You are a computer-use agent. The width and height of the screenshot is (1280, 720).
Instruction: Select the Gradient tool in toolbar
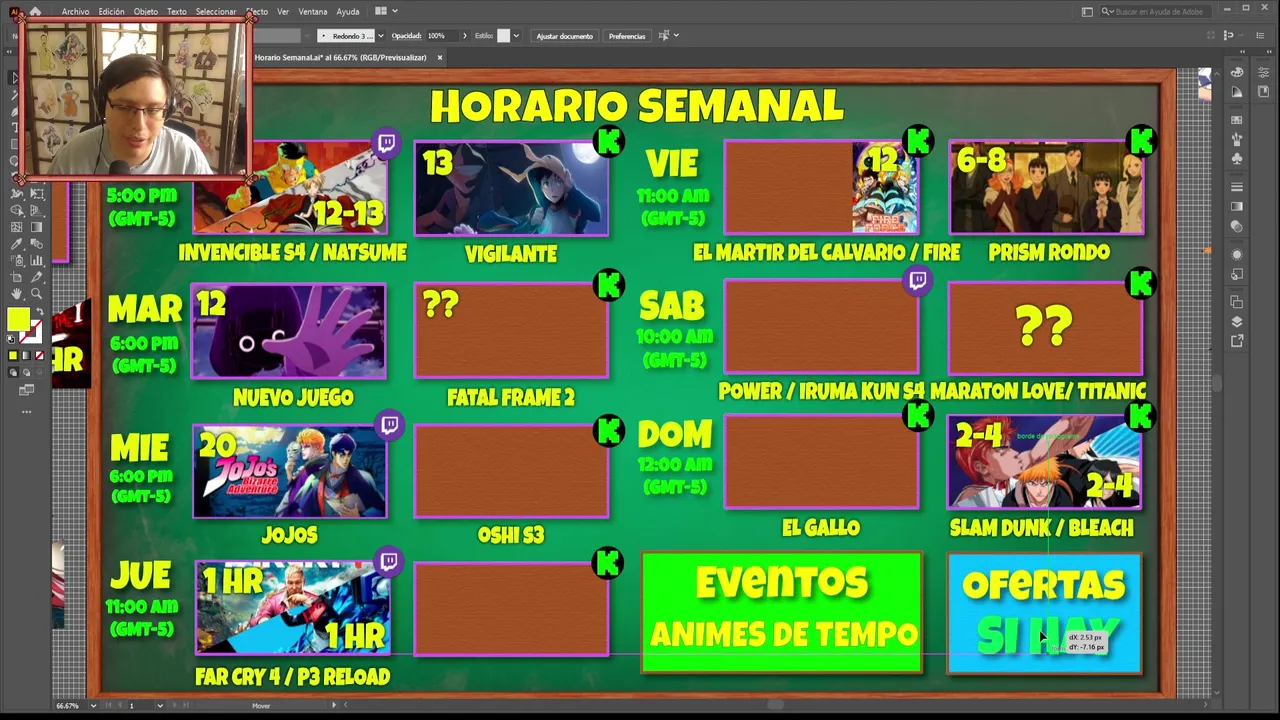(37, 227)
